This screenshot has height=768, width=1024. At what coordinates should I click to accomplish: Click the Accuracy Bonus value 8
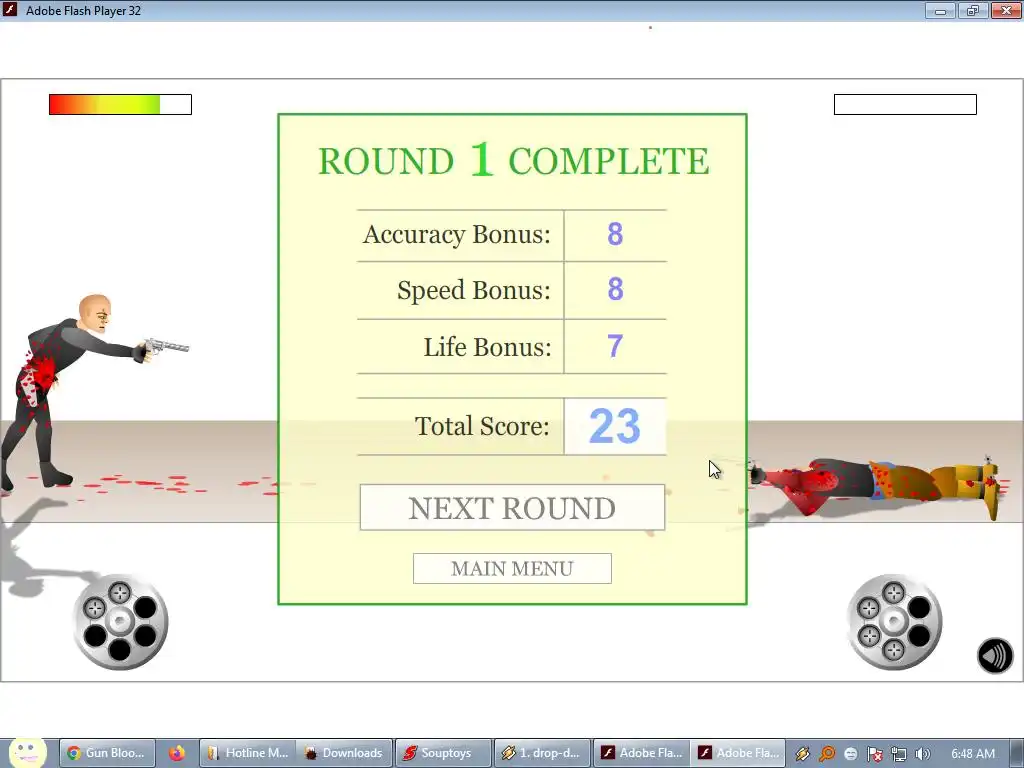[615, 234]
